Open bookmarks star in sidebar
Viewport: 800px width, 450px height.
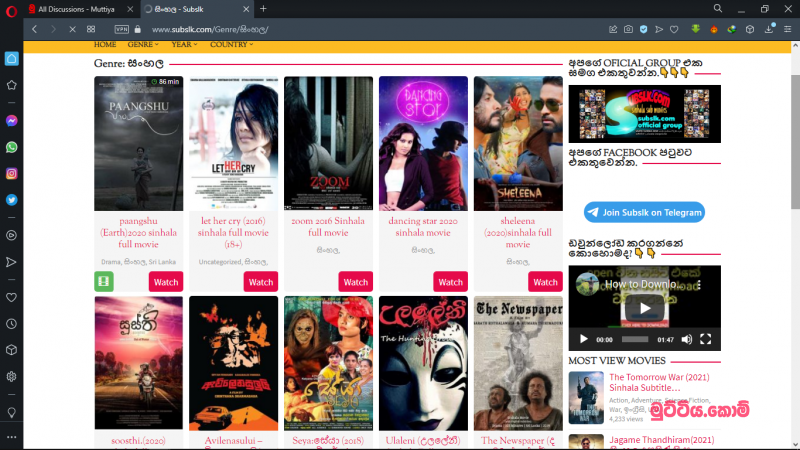11,85
